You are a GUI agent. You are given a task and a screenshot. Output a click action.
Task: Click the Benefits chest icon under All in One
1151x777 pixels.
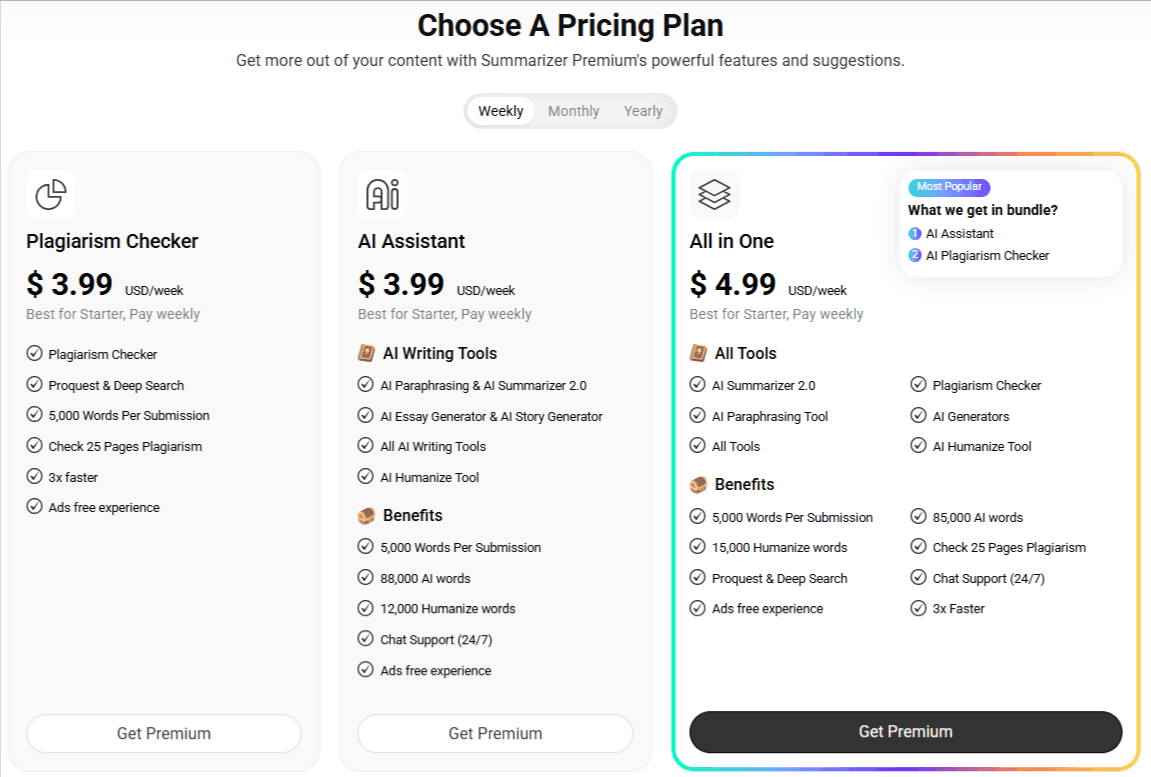(698, 485)
